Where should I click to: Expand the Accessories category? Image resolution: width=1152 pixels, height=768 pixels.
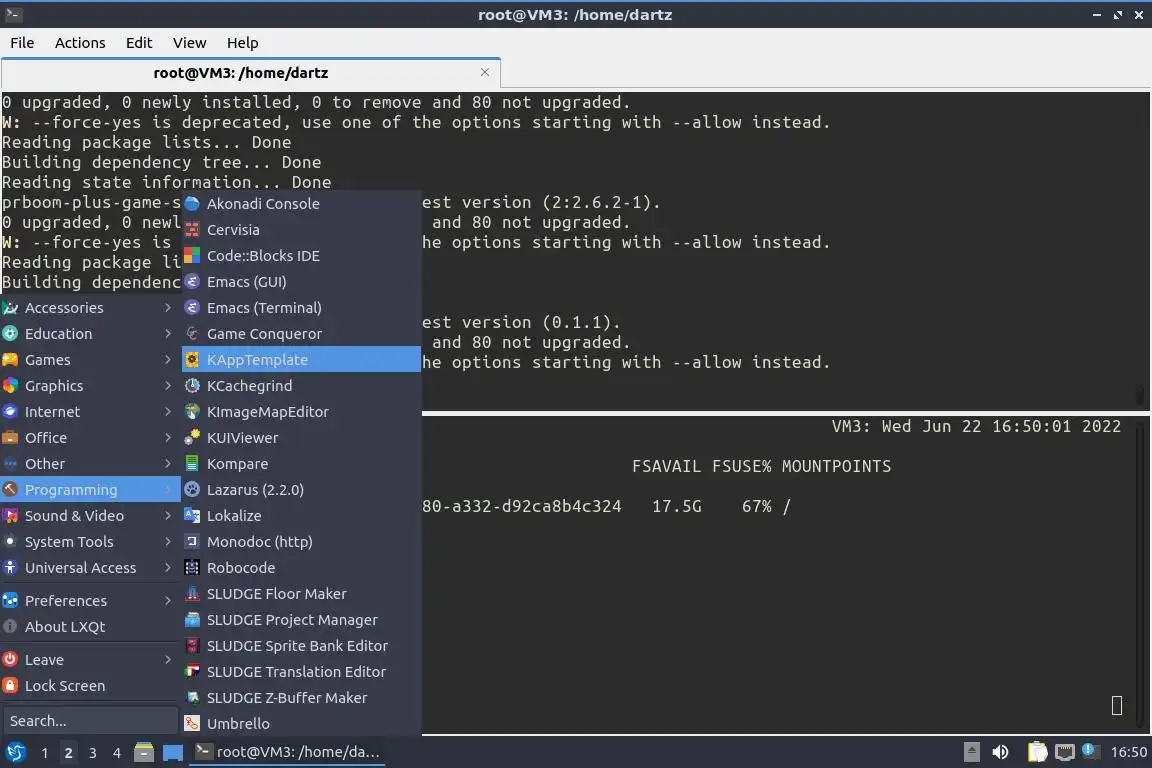(x=90, y=308)
